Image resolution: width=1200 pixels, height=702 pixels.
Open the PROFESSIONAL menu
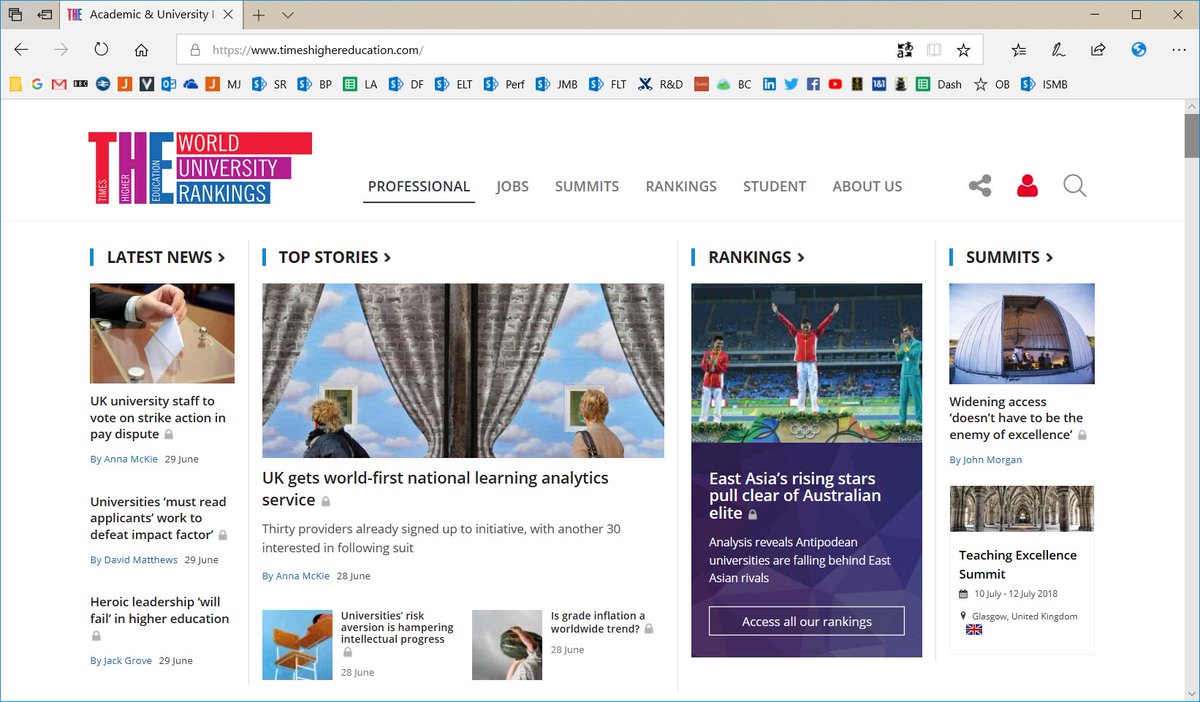(x=419, y=186)
